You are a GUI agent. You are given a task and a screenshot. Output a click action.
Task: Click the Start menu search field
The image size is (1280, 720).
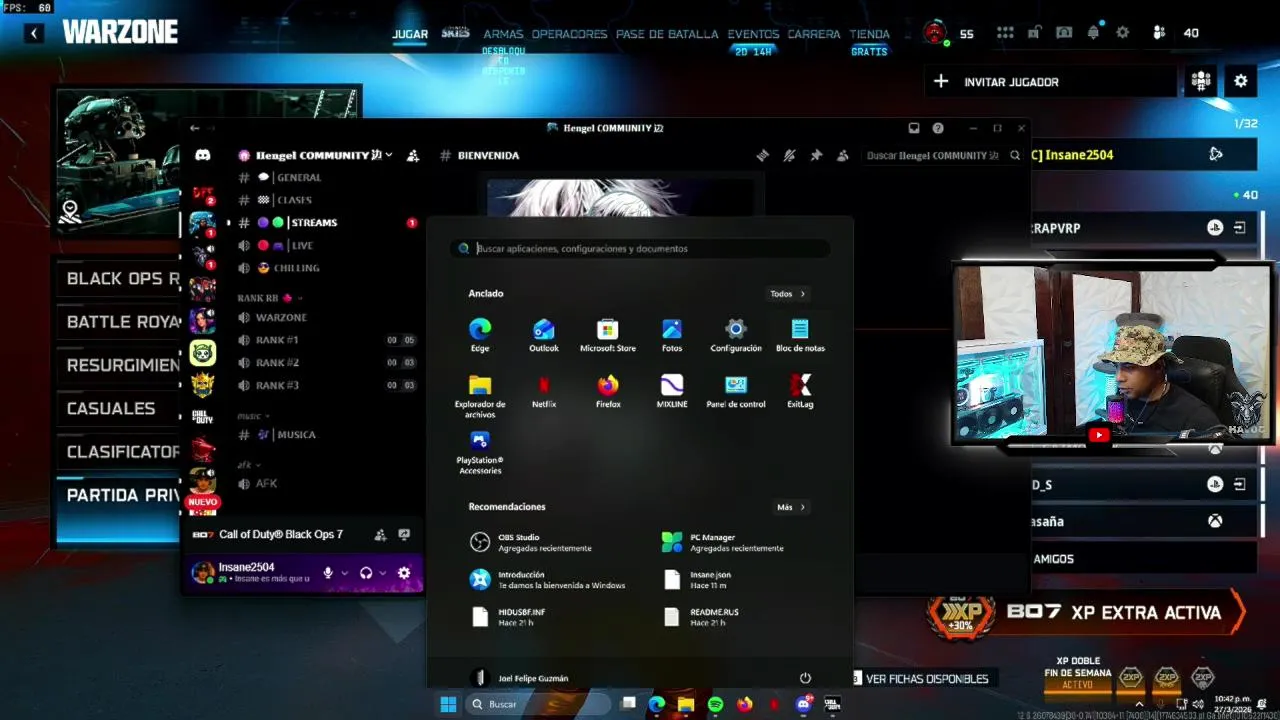pyautogui.click(x=640, y=248)
